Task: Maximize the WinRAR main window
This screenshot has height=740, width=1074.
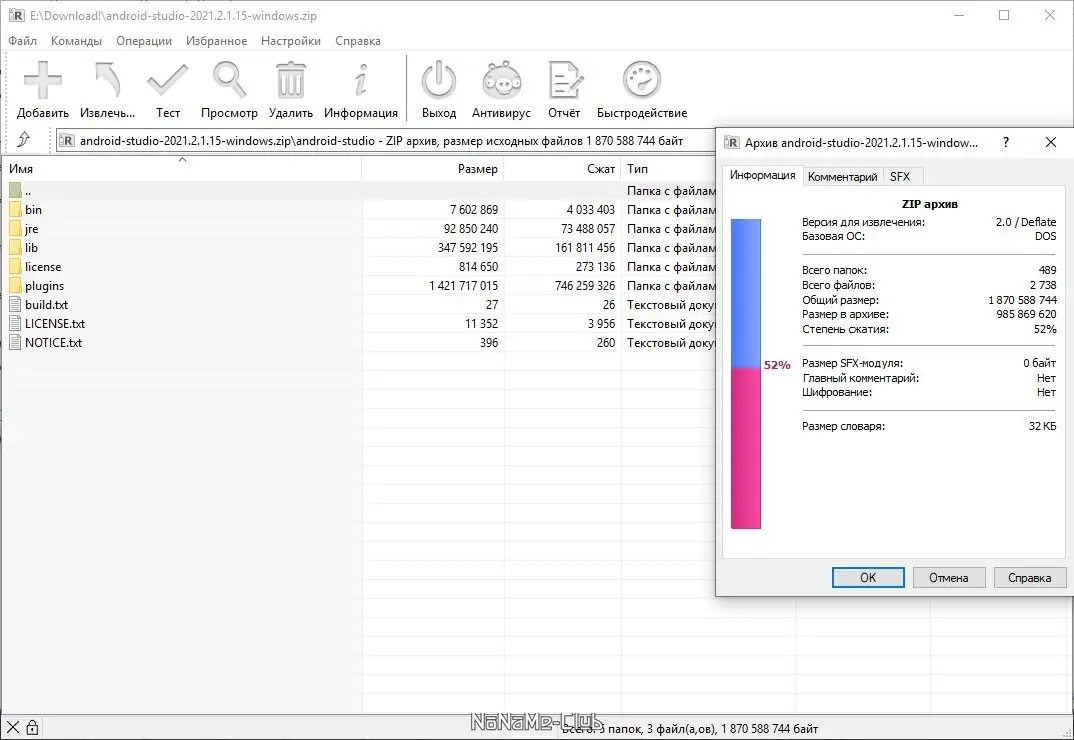Action: point(1004,15)
